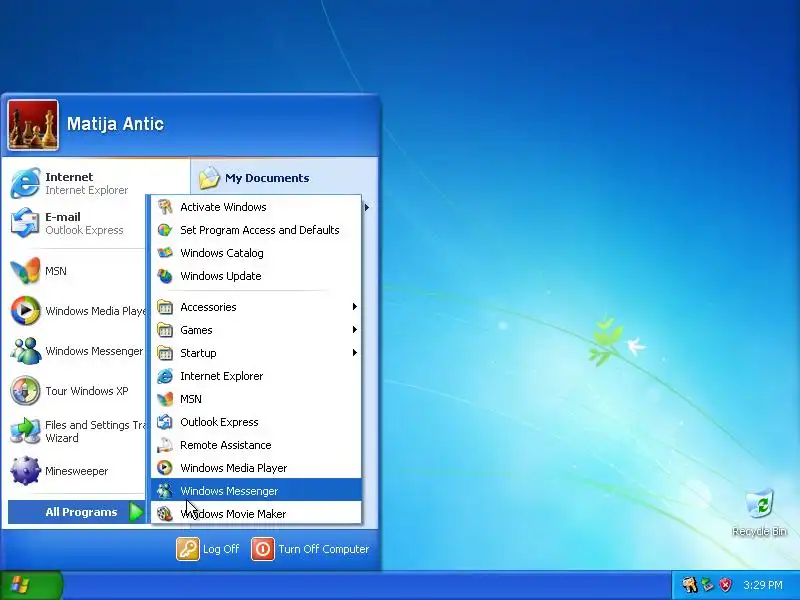Click the Startup folder icon

[165, 353]
